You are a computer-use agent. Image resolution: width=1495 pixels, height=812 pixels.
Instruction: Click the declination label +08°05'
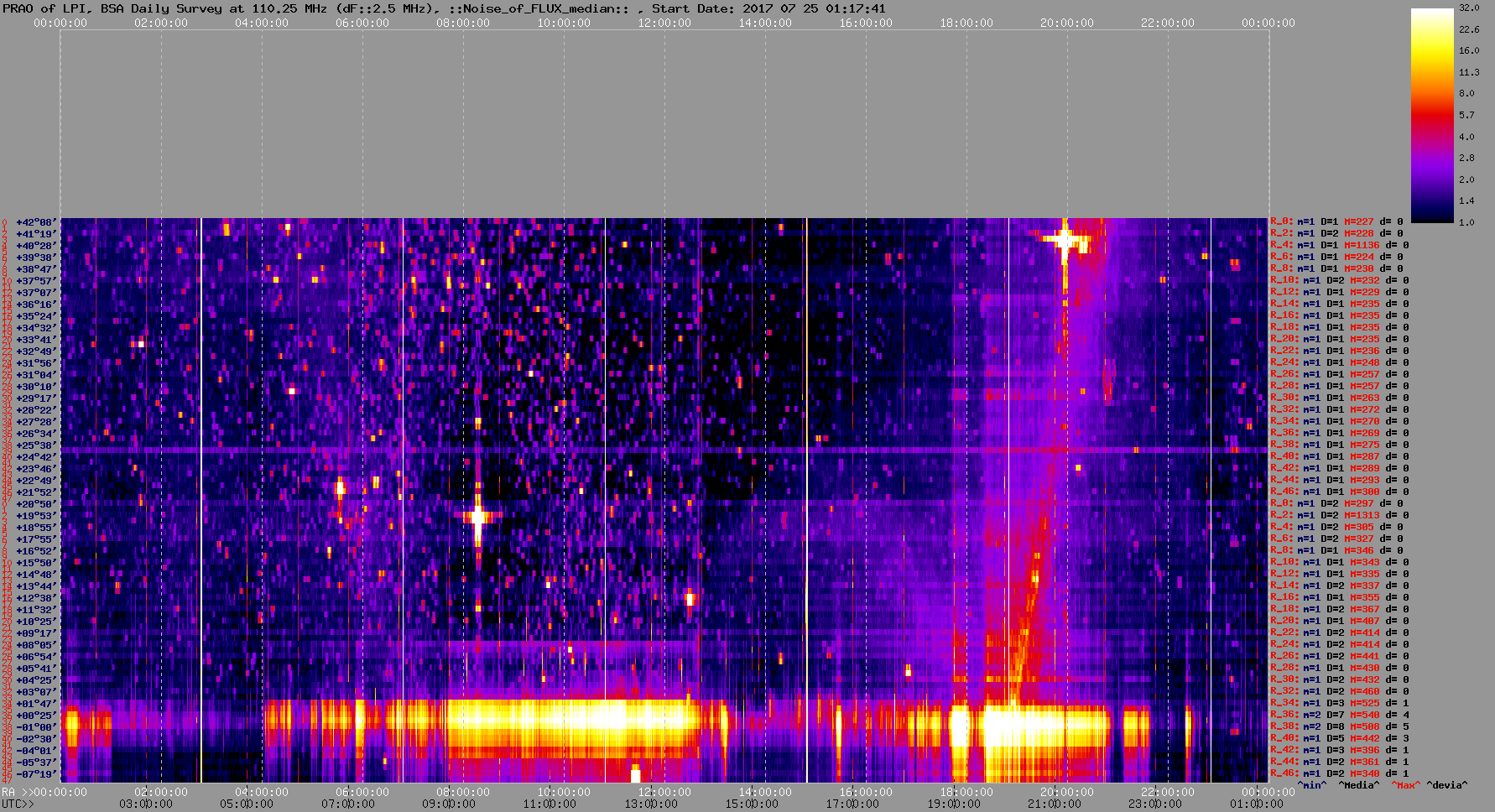tap(36, 645)
